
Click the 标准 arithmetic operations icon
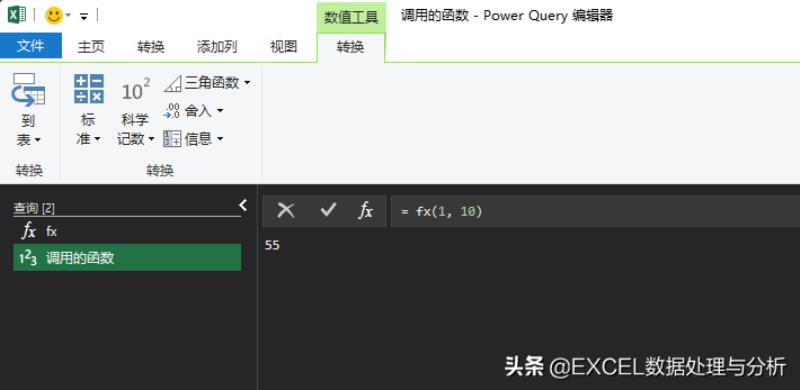pyautogui.click(x=89, y=89)
